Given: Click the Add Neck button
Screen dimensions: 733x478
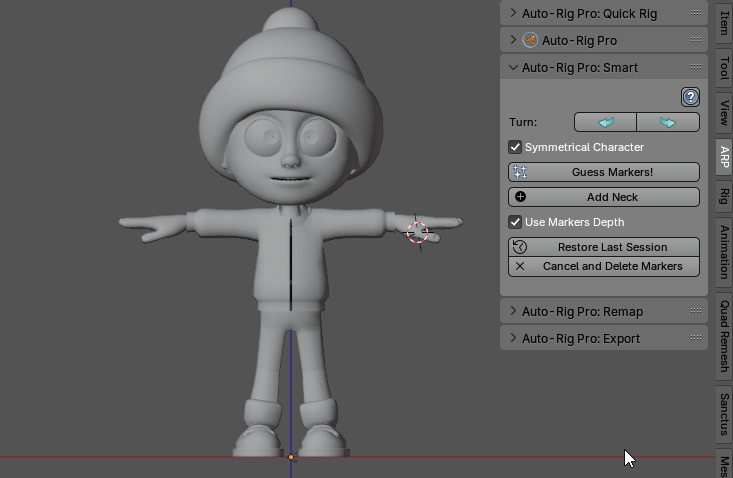Looking at the screenshot, I should 604,197.
